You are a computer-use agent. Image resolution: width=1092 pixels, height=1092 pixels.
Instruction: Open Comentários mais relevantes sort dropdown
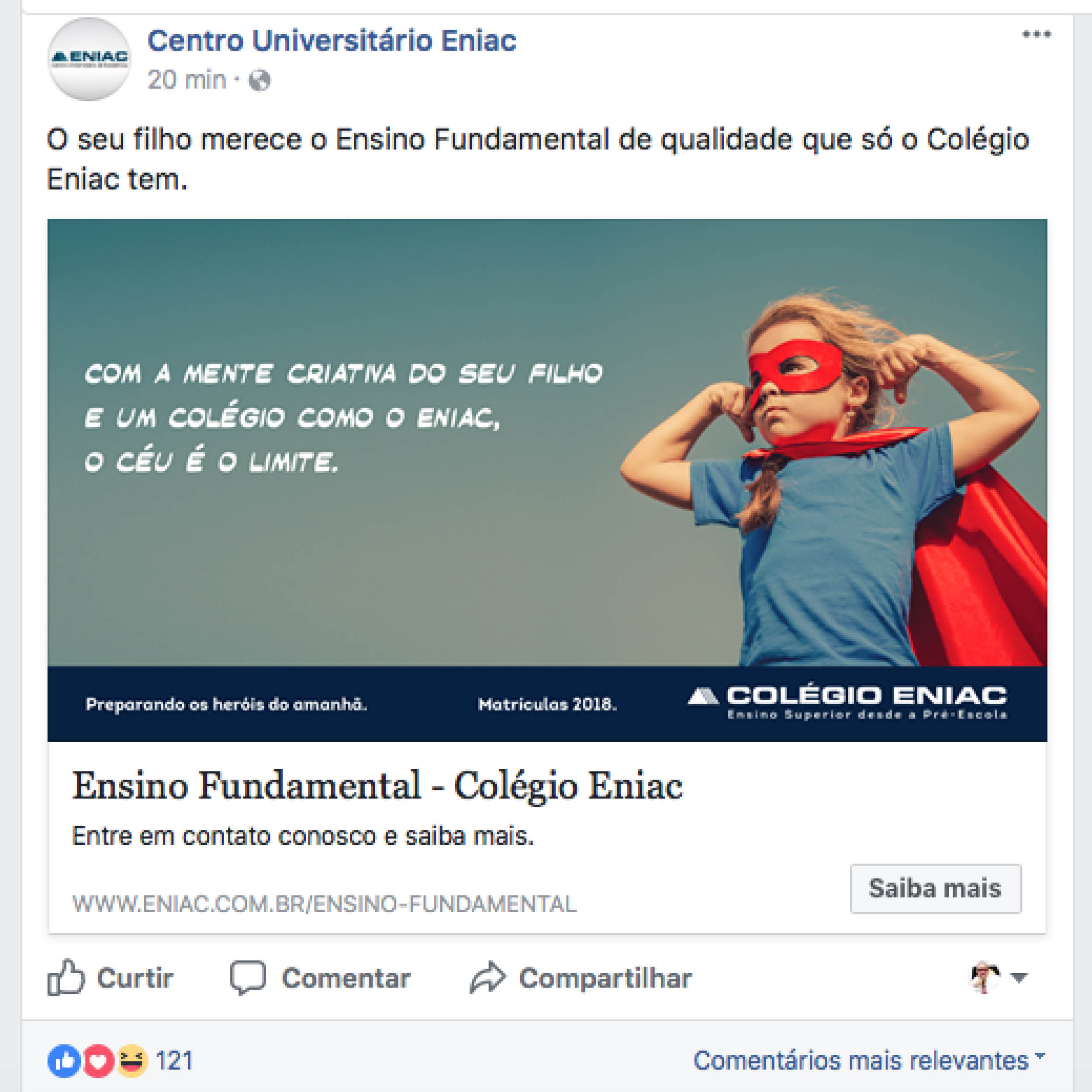point(869,1061)
